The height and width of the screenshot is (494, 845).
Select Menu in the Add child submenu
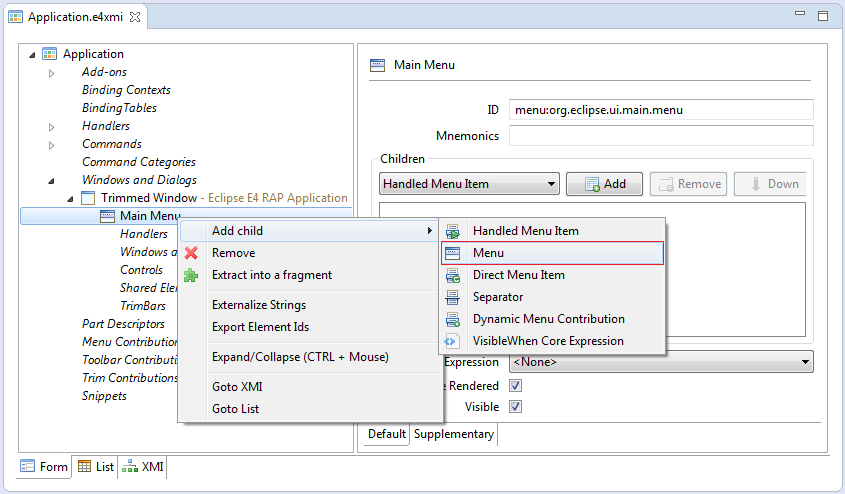552,253
